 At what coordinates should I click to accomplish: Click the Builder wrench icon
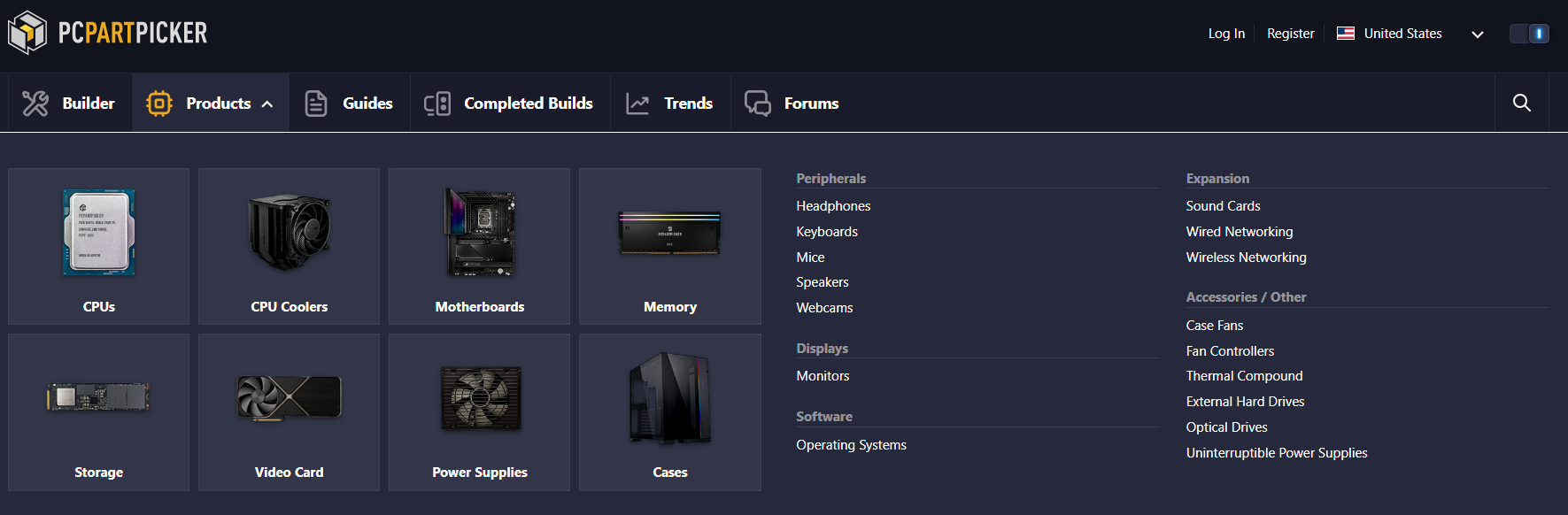[35, 104]
